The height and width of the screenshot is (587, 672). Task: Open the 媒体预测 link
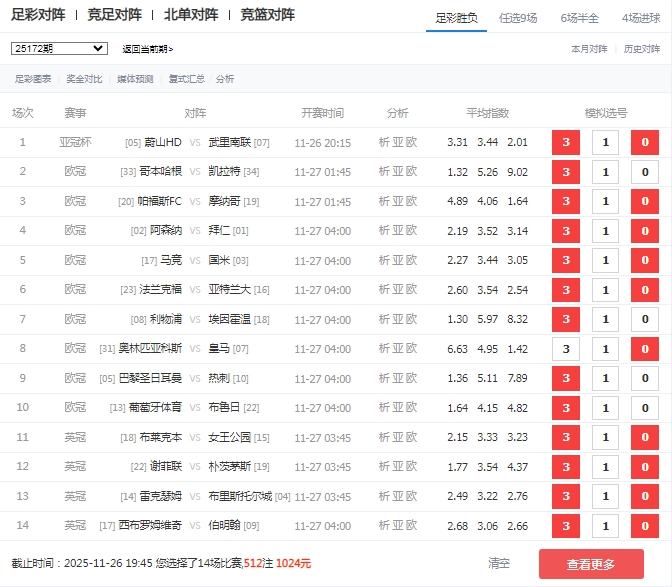click(135, 79)
